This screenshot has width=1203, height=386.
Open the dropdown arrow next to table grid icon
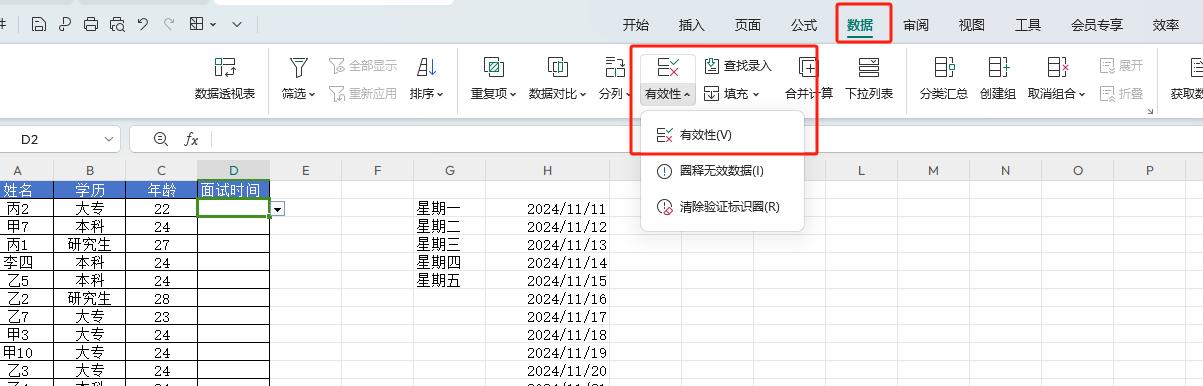tap(214, 23)
